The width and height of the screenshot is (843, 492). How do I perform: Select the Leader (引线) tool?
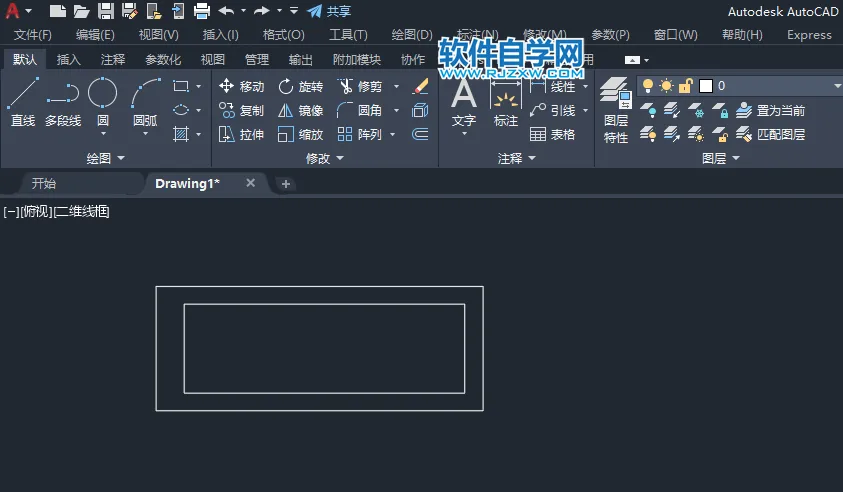553,110
